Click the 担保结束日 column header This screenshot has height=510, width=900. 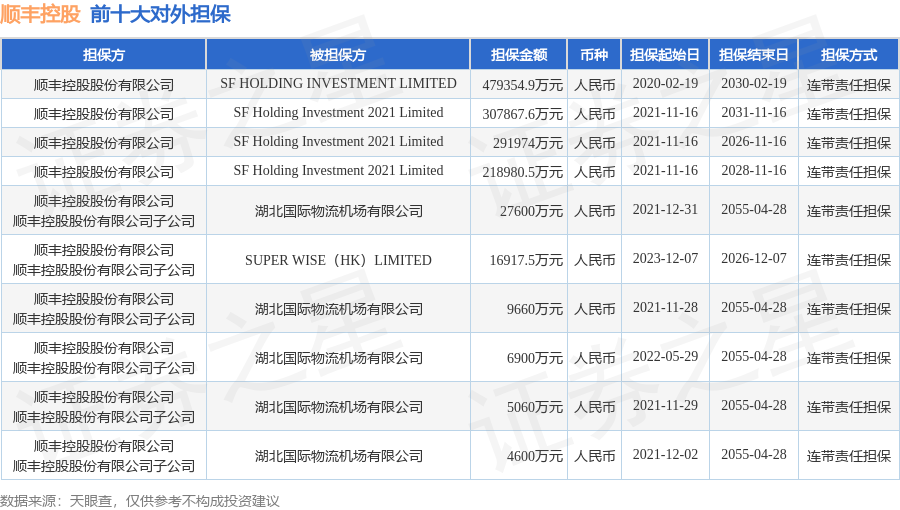click(x=754, y=55)
